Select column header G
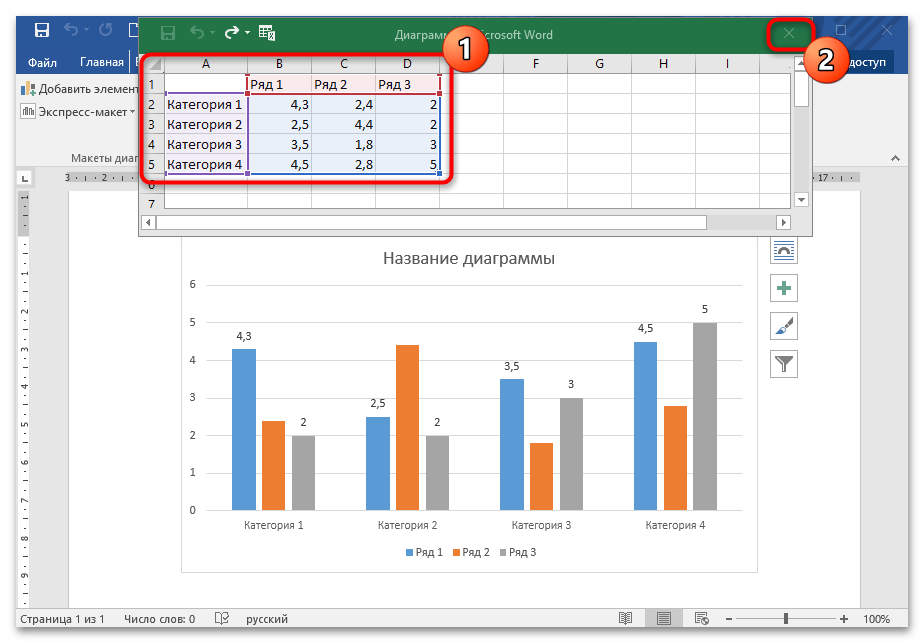This screenshot has height=643, width=924. click(x=599, y=64)
